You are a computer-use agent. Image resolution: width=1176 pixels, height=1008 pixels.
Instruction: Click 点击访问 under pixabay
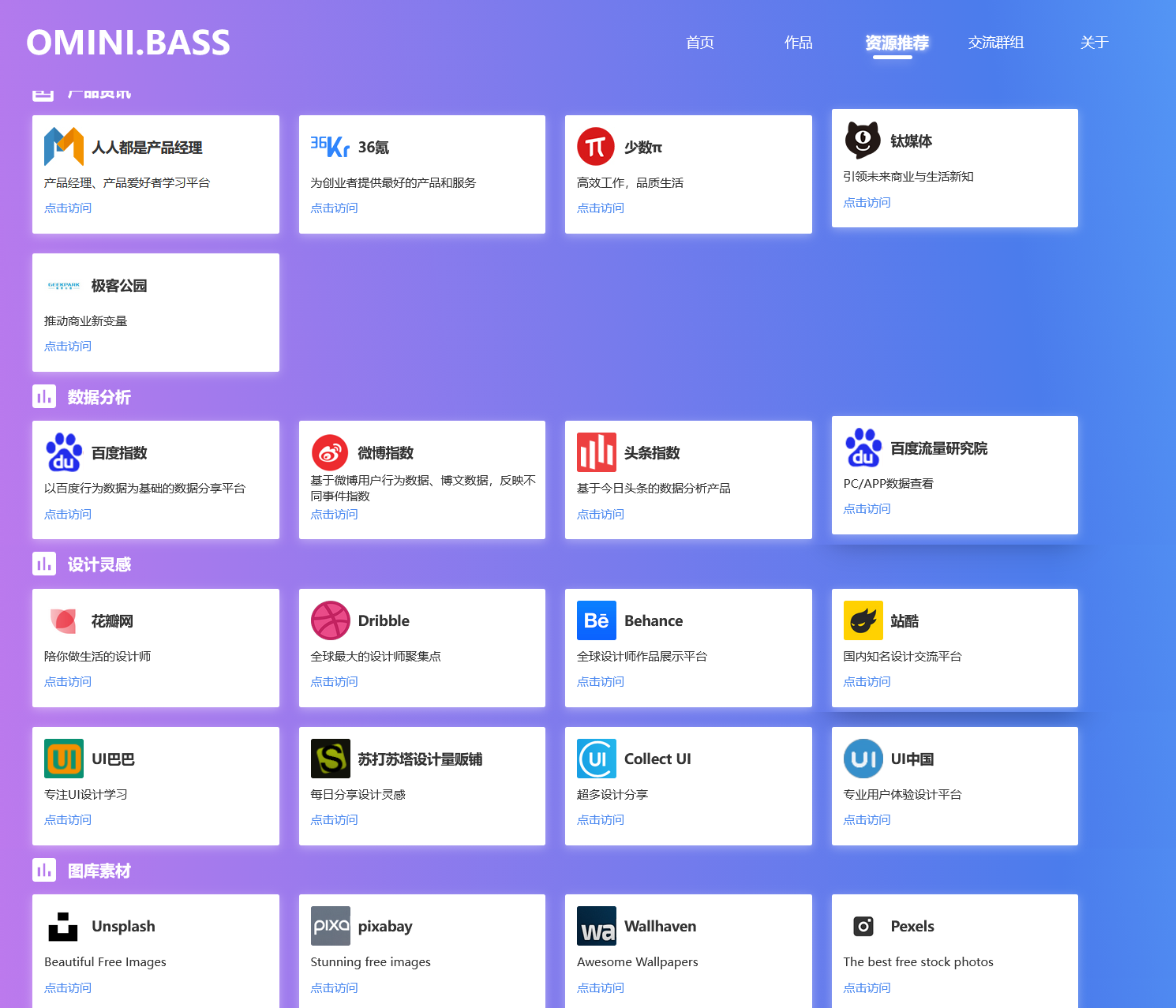tap(334, 988)
